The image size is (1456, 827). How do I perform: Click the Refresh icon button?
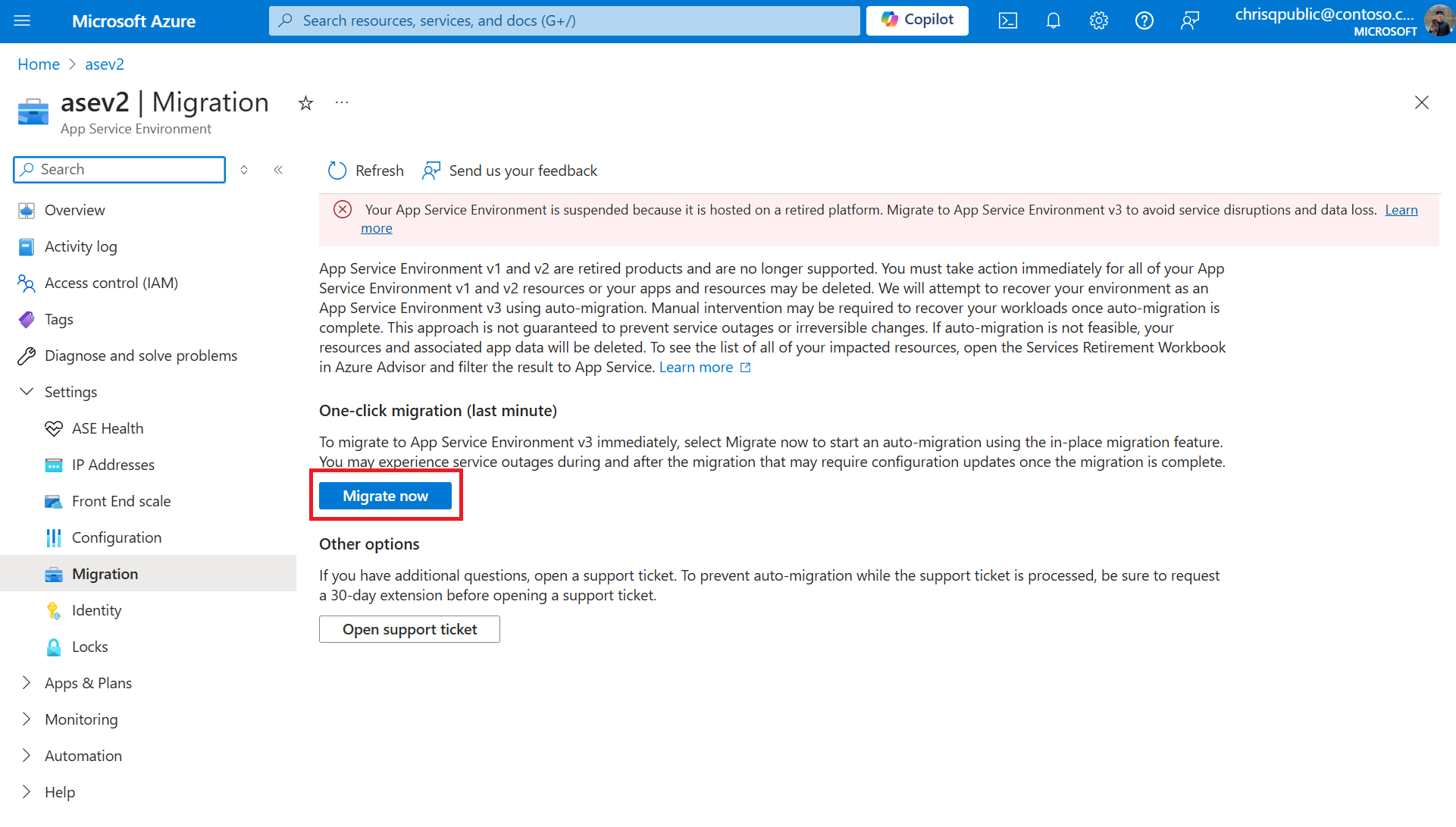[337, 170]
